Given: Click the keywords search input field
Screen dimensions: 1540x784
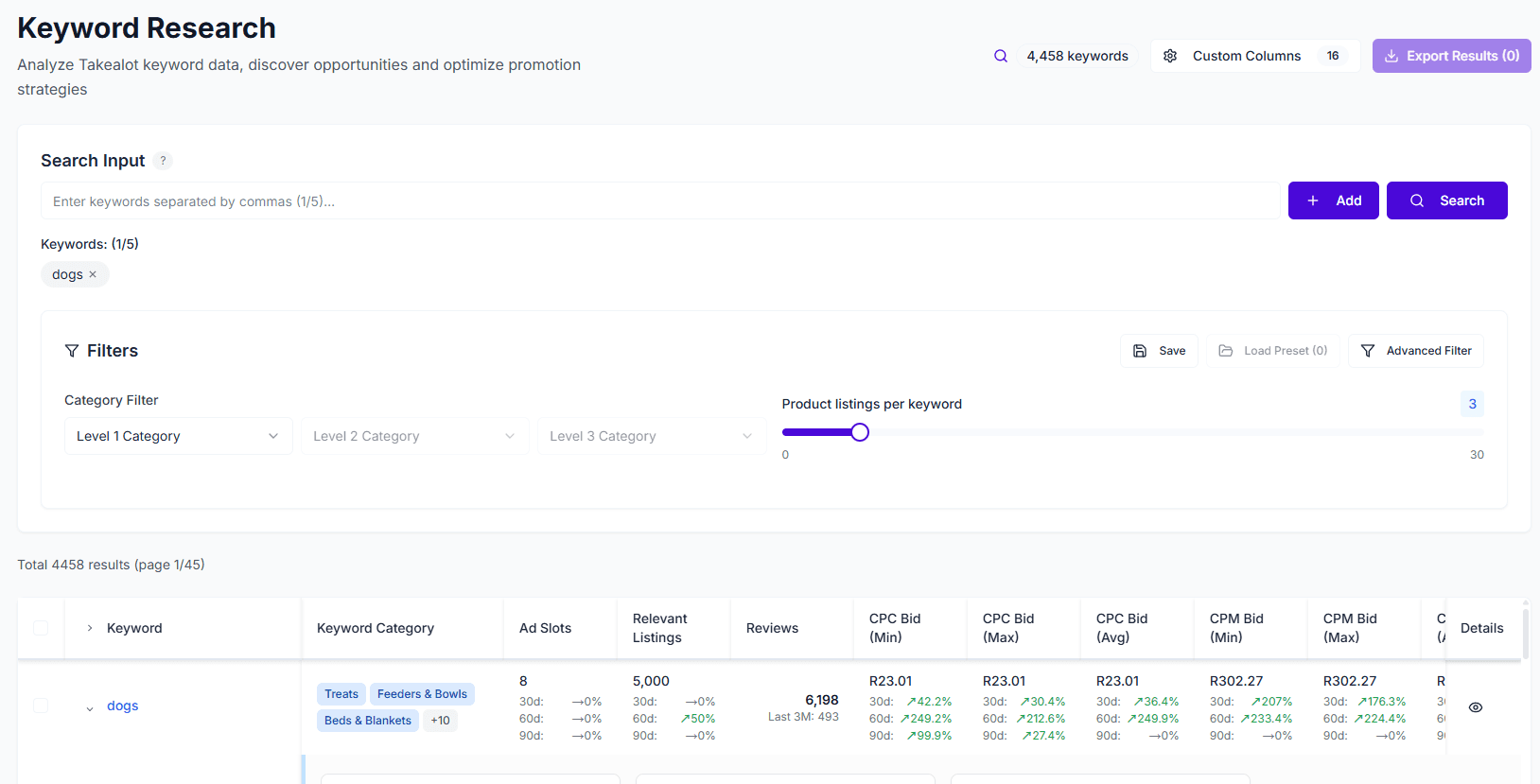Looking at the screenshot, I should click(659, 201).
